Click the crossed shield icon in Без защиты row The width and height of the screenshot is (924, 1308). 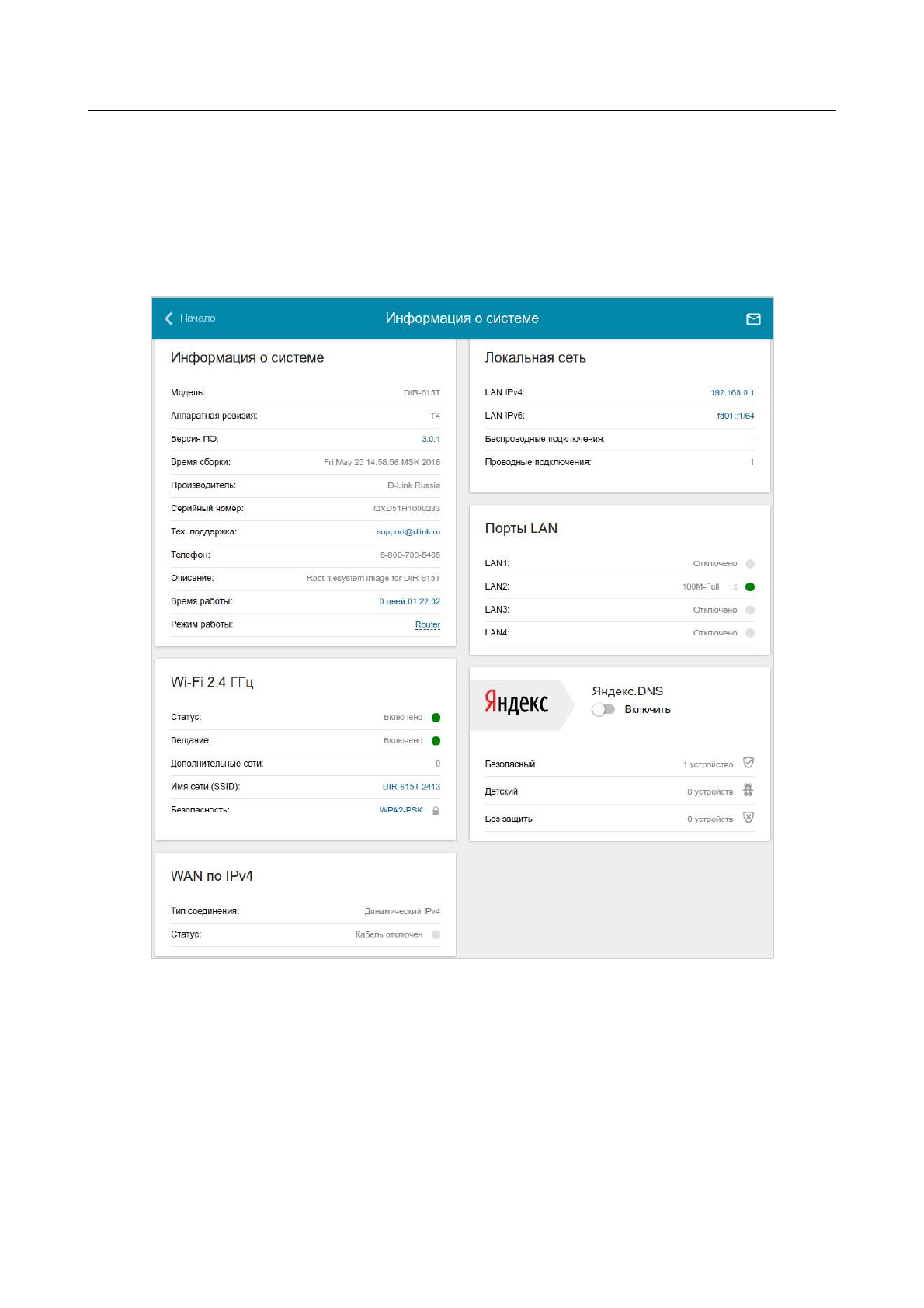(x=748, y=817)
